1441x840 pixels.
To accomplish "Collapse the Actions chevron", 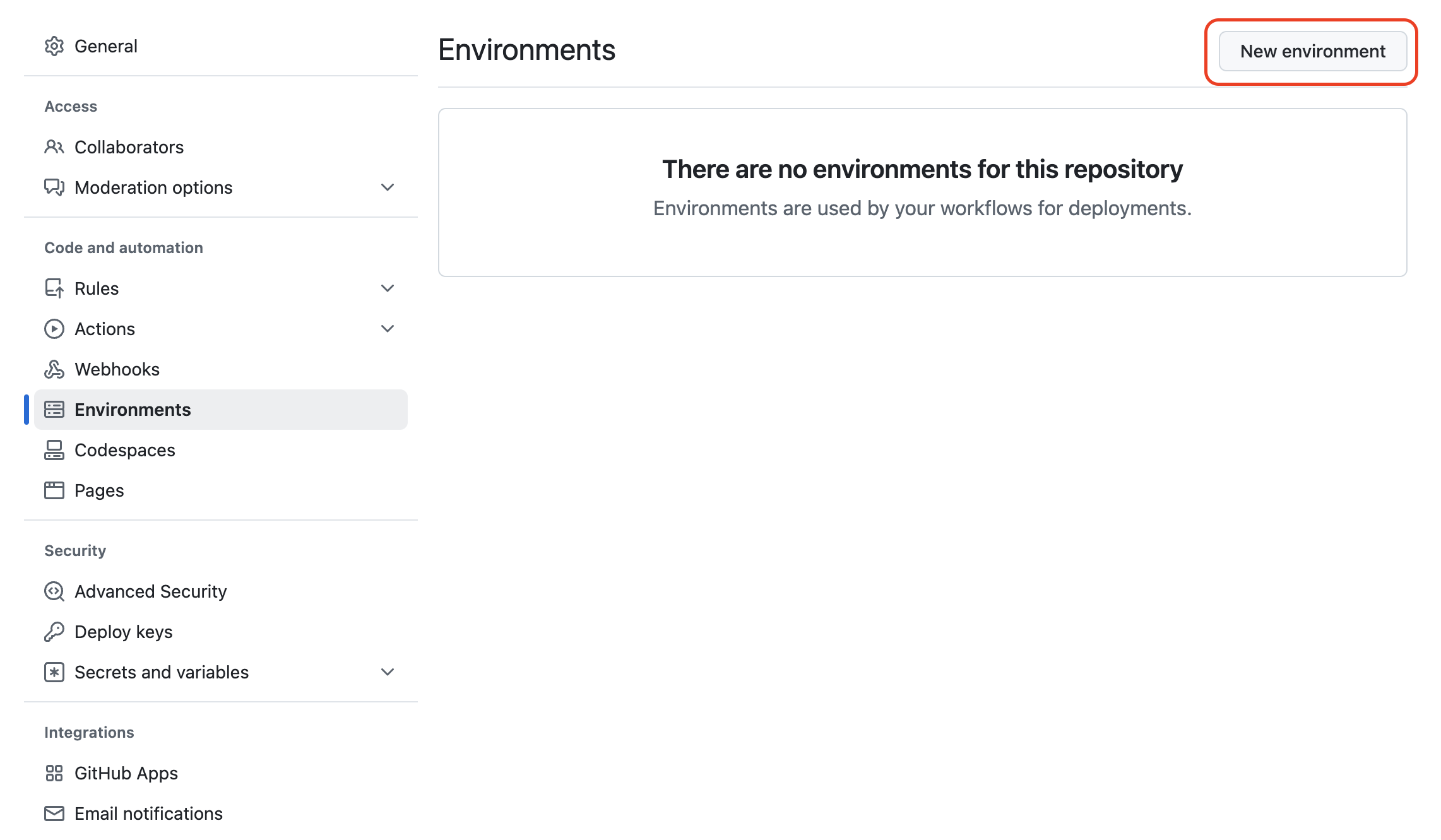I will point(387,329).
